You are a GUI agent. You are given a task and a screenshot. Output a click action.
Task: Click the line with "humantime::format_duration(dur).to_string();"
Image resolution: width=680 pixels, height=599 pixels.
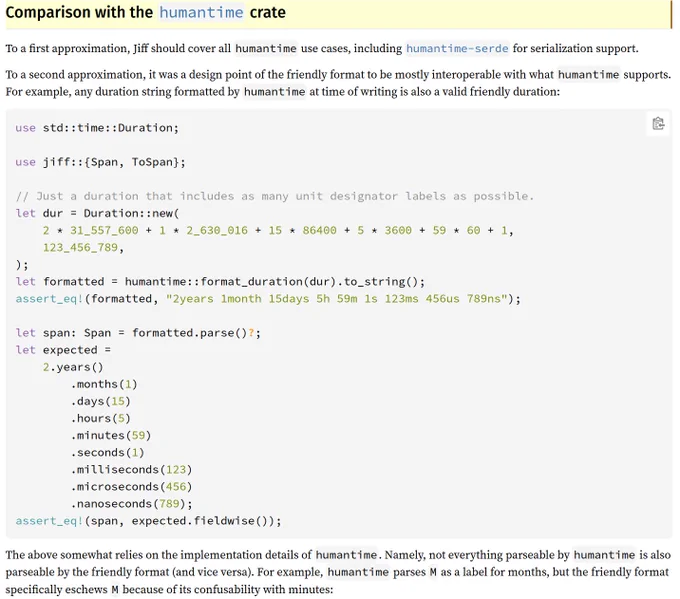pyautogui.click(x=220, y=281)
